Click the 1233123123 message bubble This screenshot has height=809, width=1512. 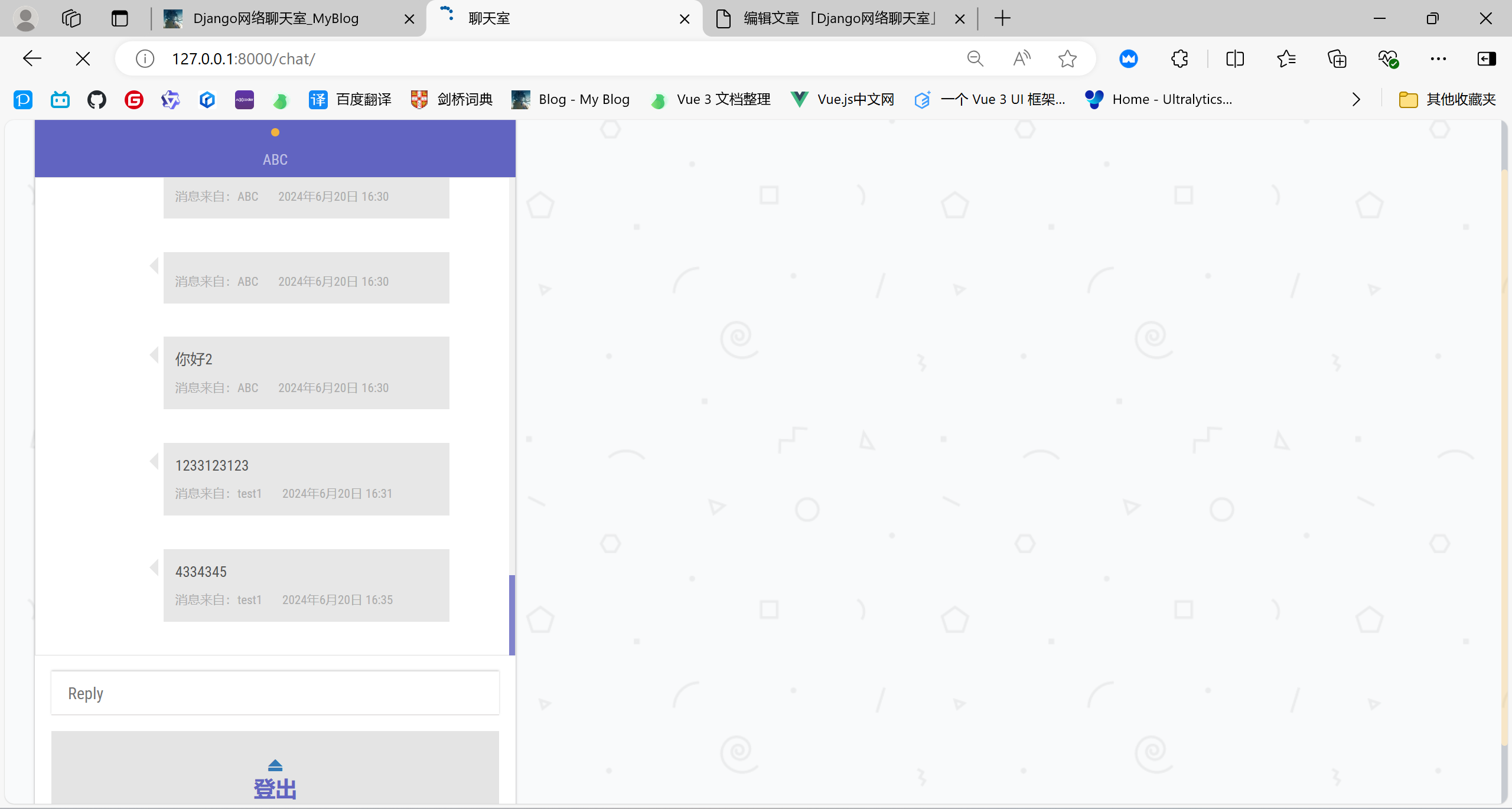click(307, 479)
